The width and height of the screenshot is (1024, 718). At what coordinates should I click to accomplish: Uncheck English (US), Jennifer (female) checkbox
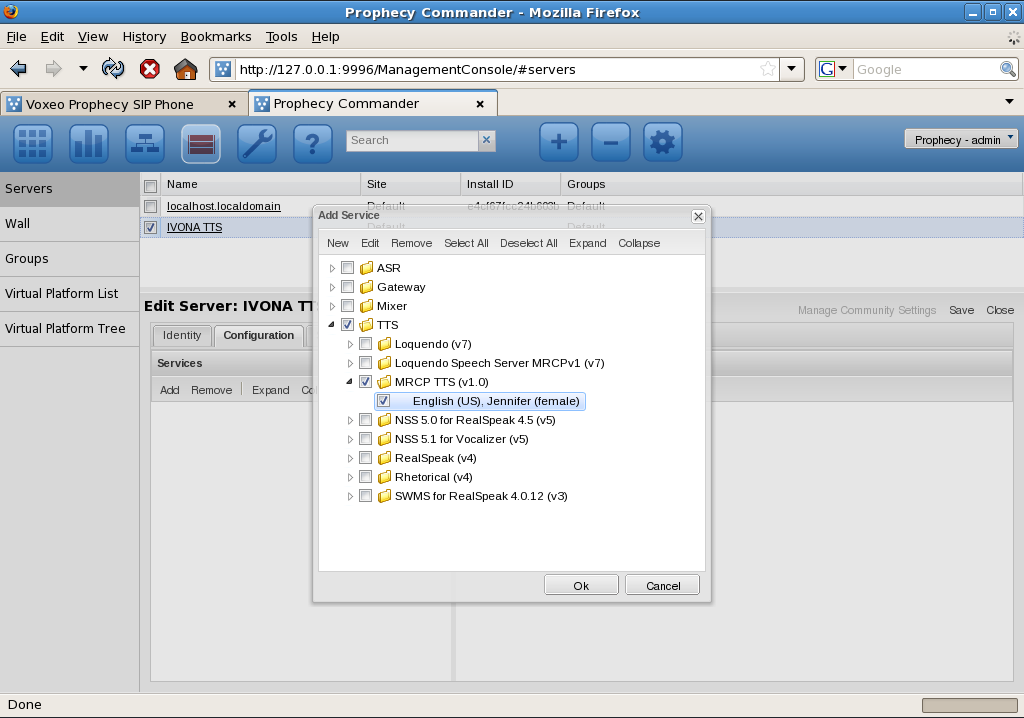pos(383,400)
